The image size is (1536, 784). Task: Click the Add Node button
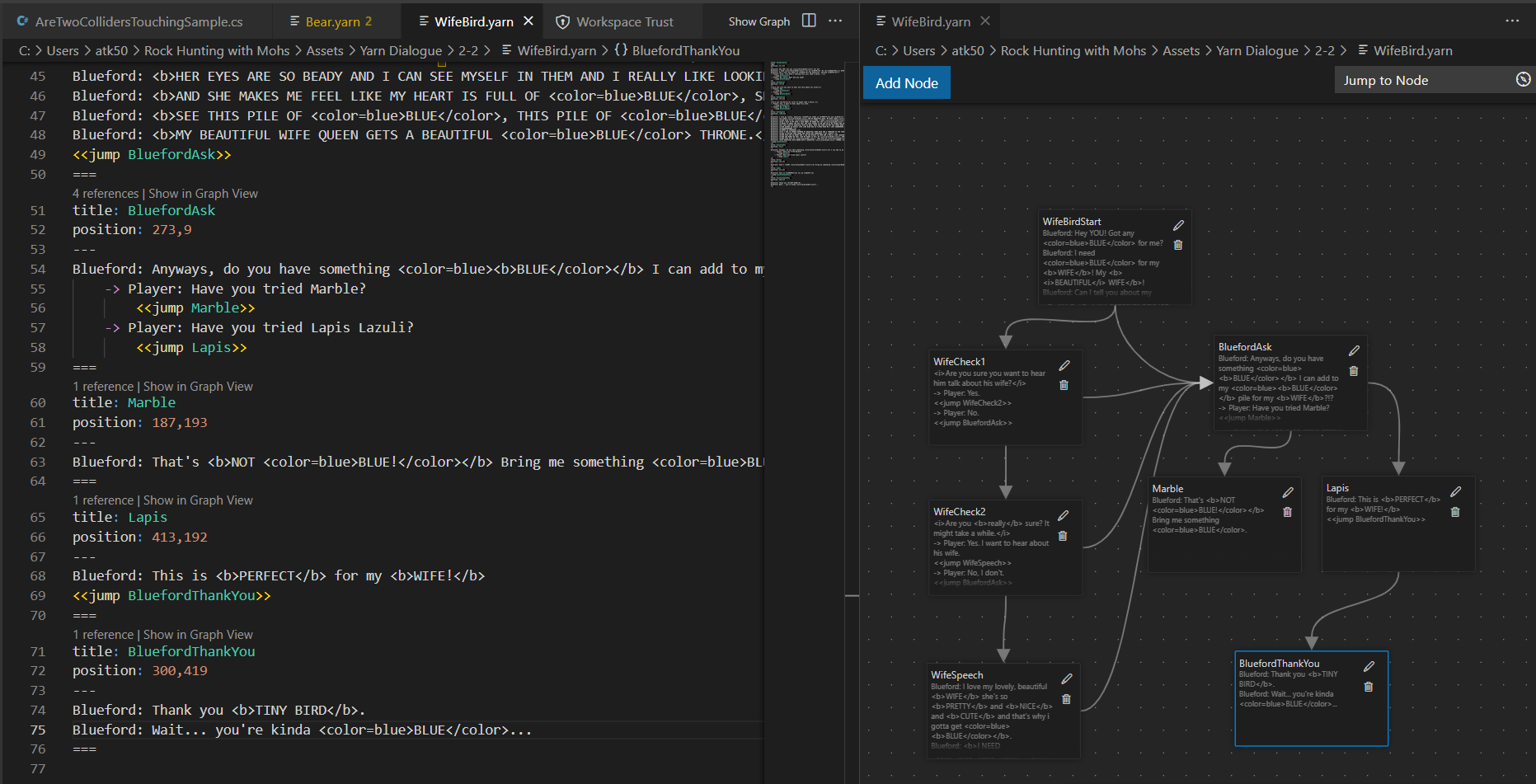point(906,82)
